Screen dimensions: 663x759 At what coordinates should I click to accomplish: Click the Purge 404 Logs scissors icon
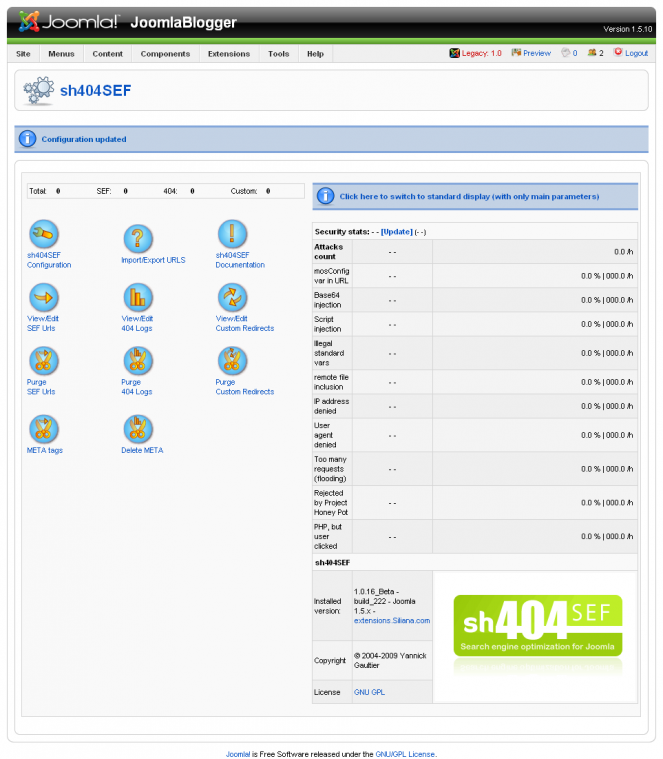click(138, 361)
